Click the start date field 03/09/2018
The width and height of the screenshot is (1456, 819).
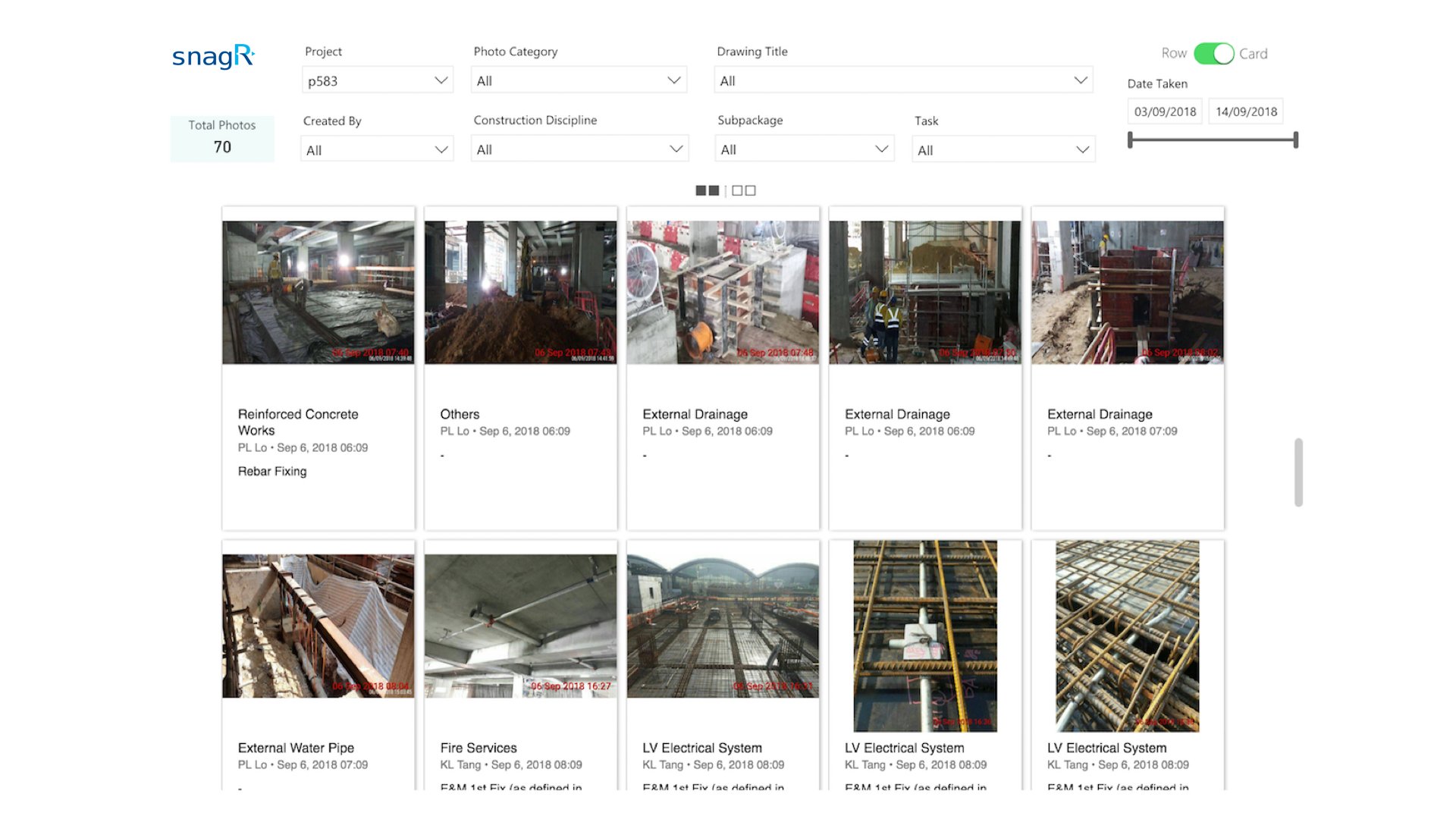(x=1165, y=111)
